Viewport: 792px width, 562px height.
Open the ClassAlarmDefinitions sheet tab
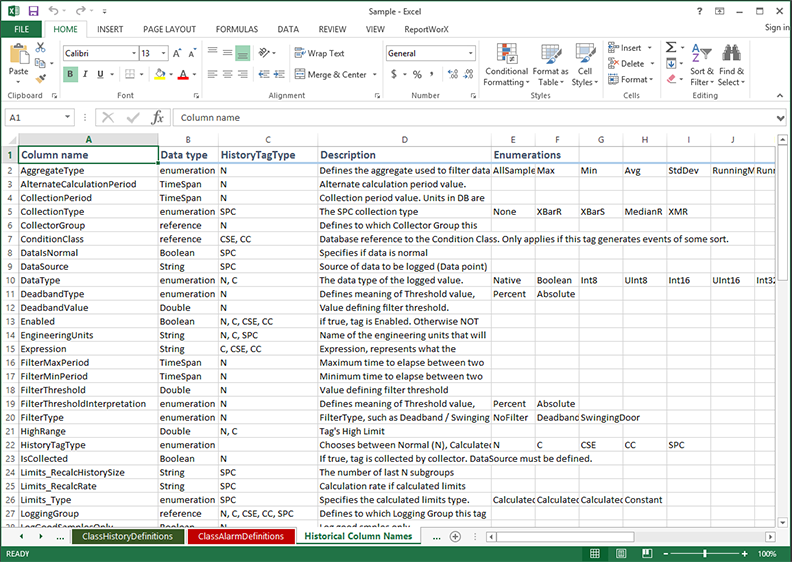(x=241, y=537)
